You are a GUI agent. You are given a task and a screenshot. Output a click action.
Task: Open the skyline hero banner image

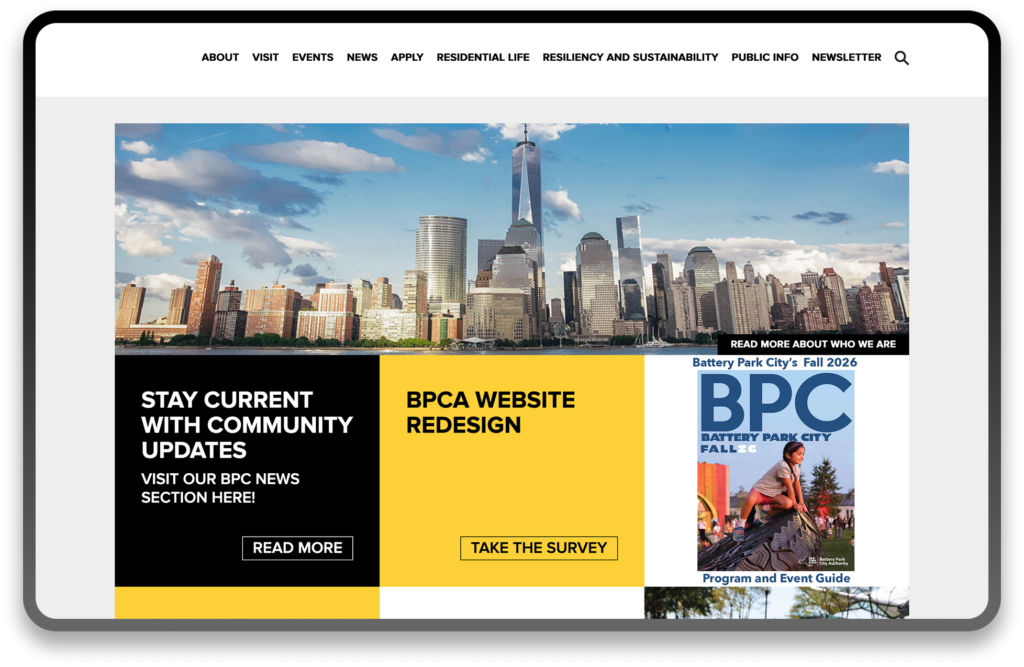click(512, 238)
